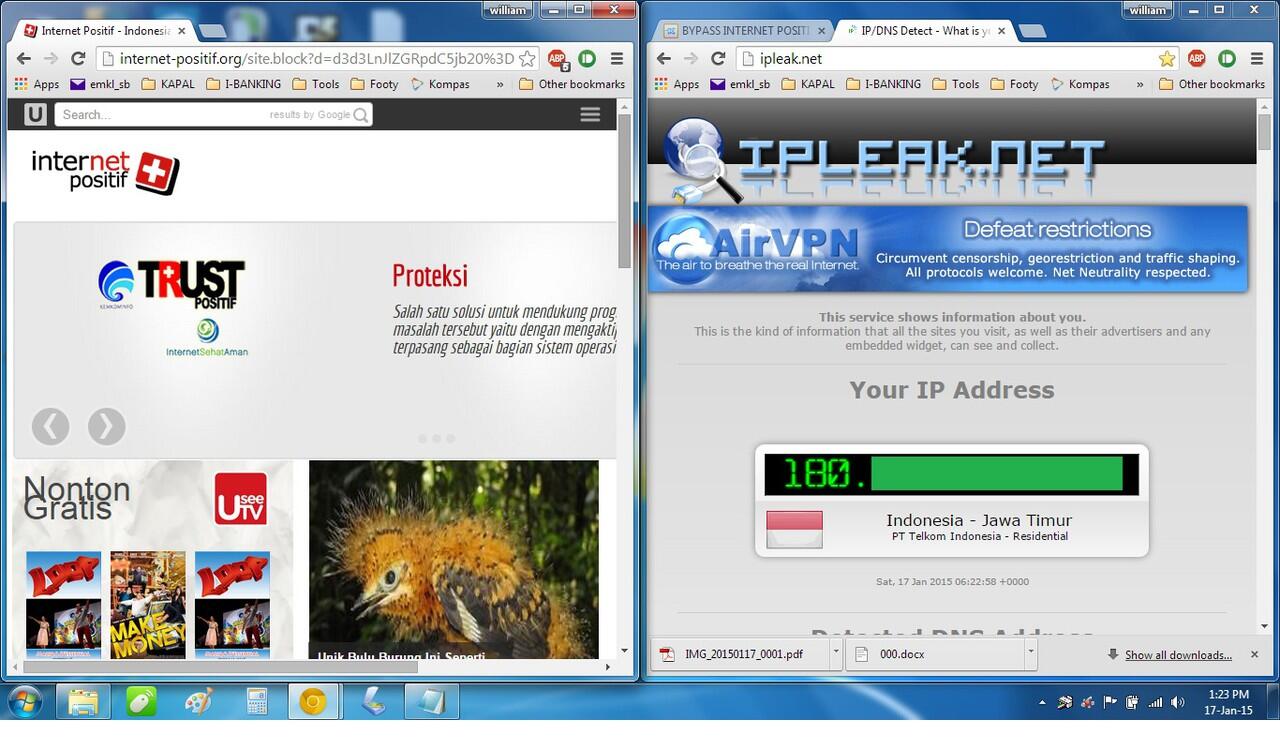
Task: Open Adblock Plus in the ipleak.net window
Action: (x=1196, y=59)
